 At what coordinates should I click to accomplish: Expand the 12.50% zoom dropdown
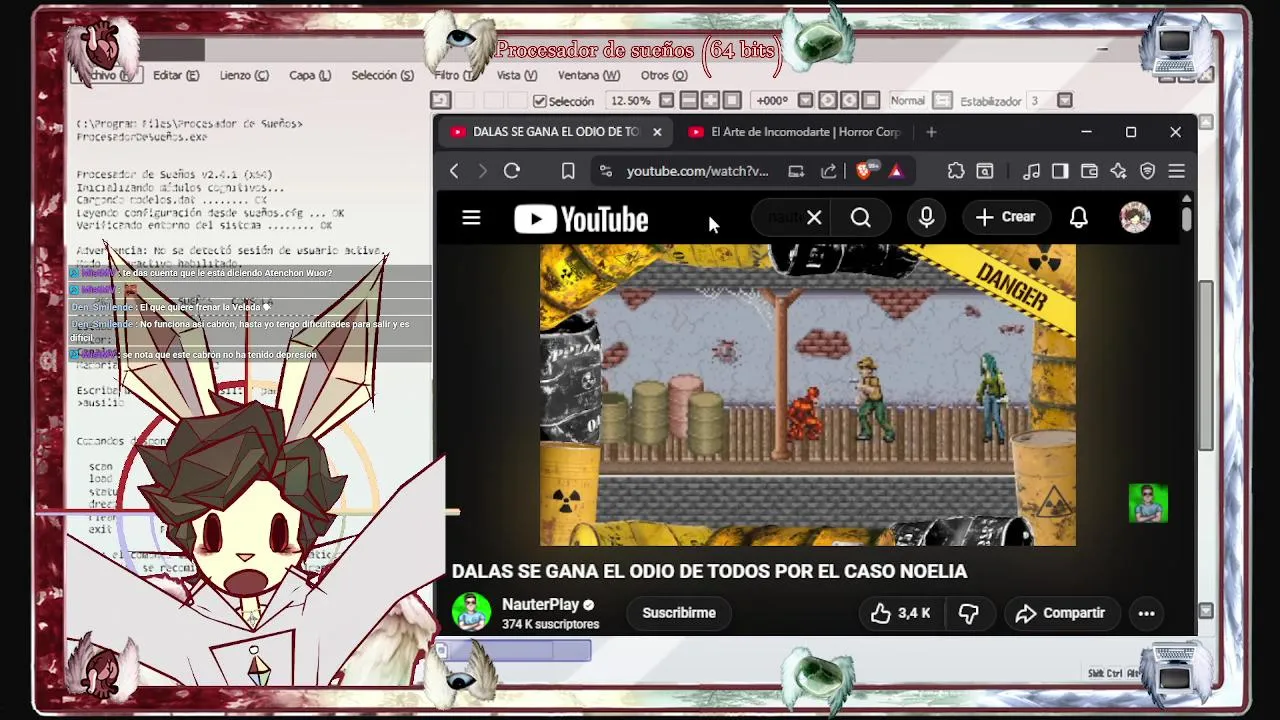point(665,101)
